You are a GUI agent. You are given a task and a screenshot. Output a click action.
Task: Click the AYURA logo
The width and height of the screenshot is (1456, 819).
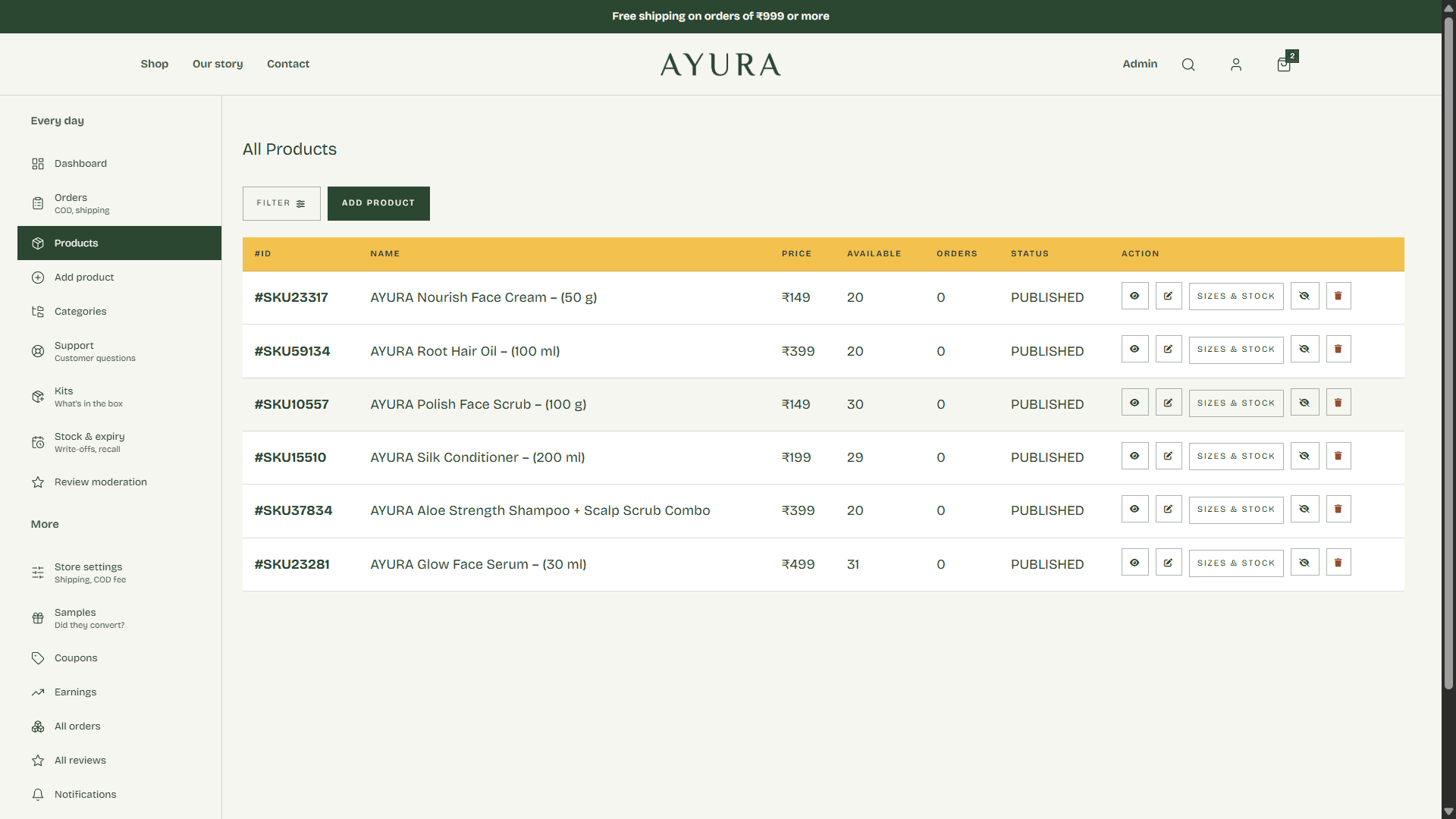coord(720,64)
